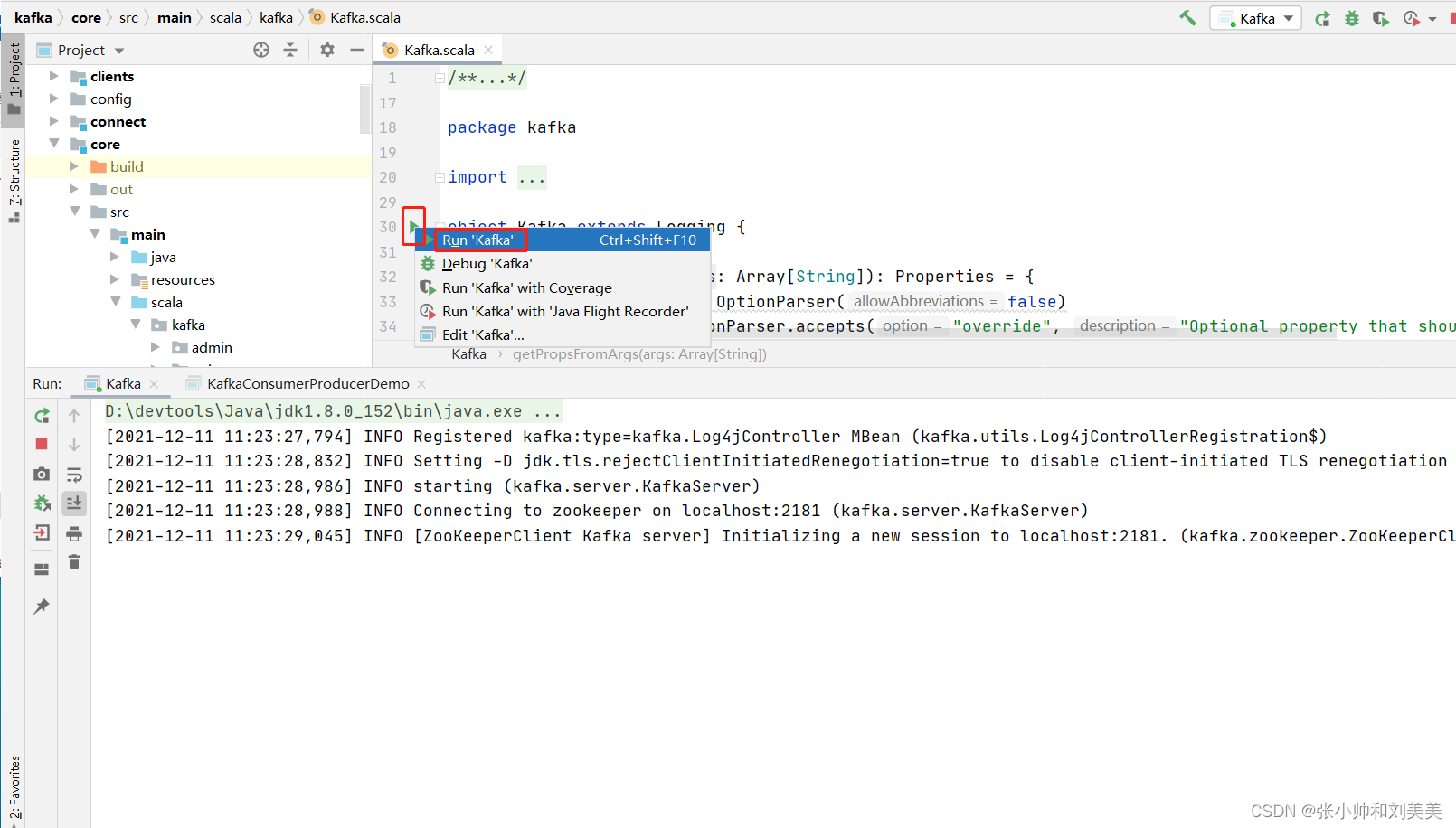Hide the Project panel with minus icon
Viewport: 1456px width, 828px height.
pyautogui.click(x=357, y=50)
